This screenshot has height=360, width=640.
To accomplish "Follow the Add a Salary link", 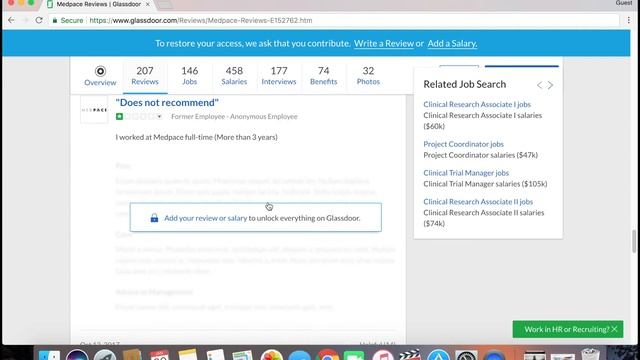I will coord(452,43).
